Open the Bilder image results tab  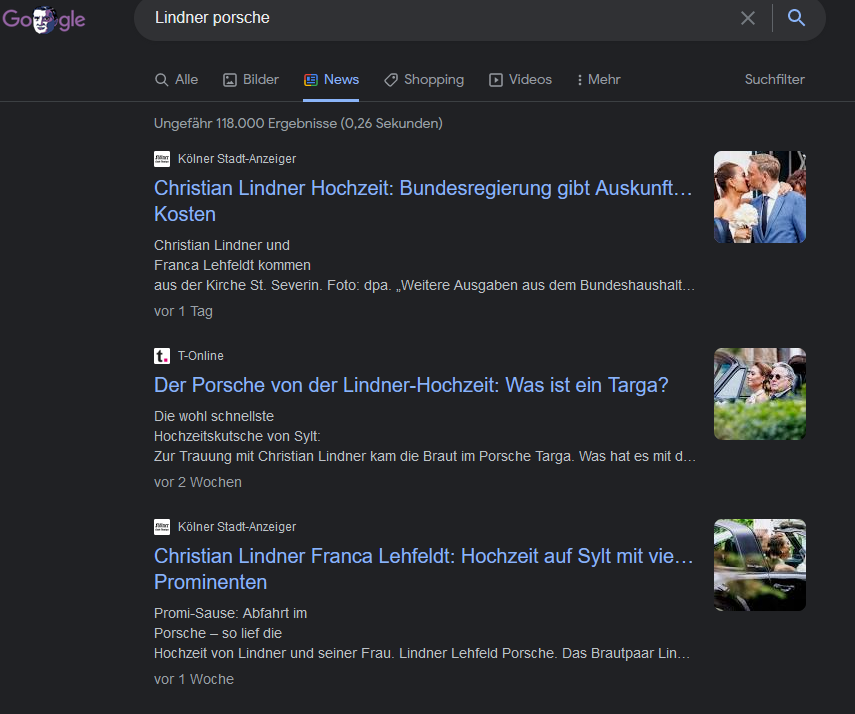(x=251, y=80)
